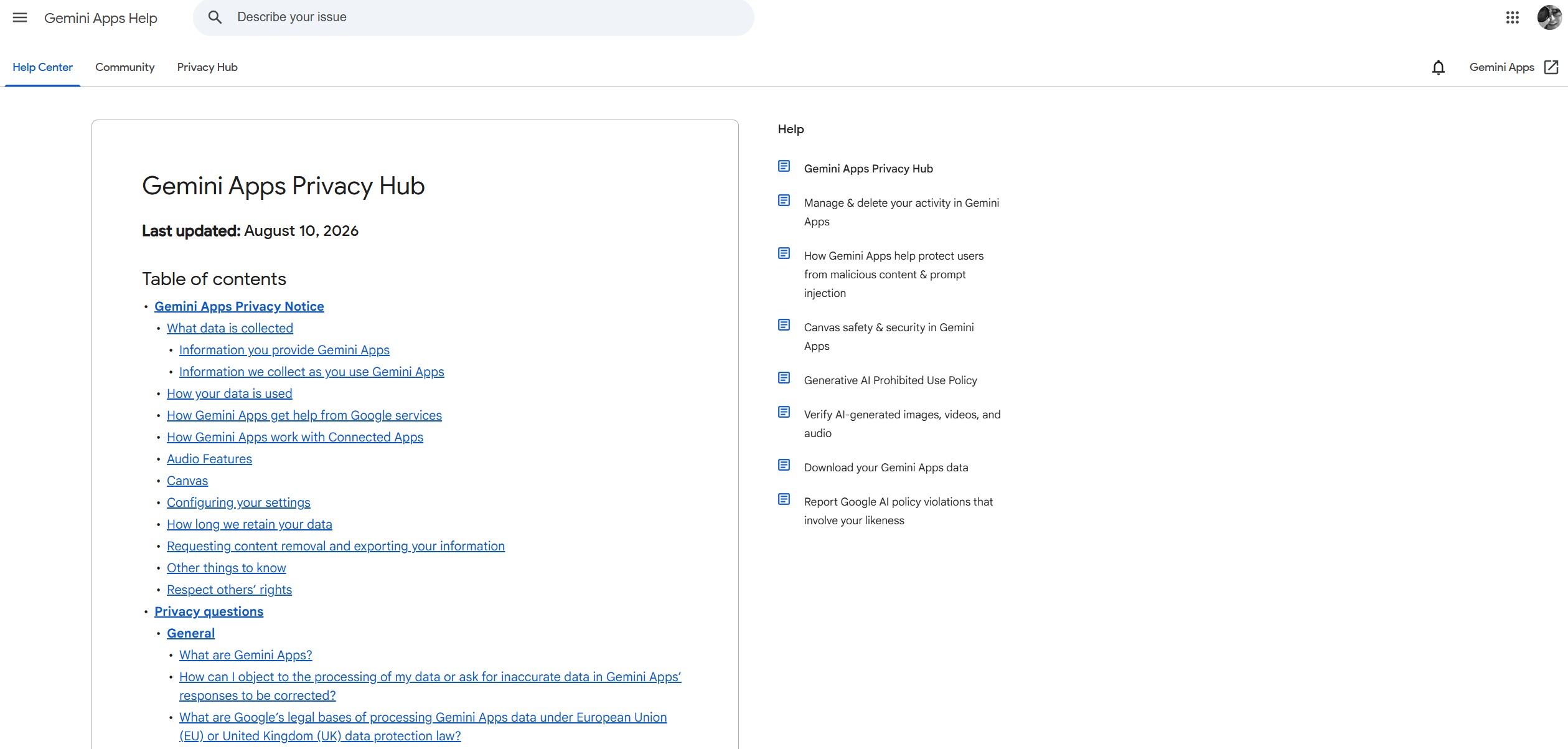Click article icon beside Verify AI-generated images
This screenshot has height=749, width=1568.
click(784, 412)
